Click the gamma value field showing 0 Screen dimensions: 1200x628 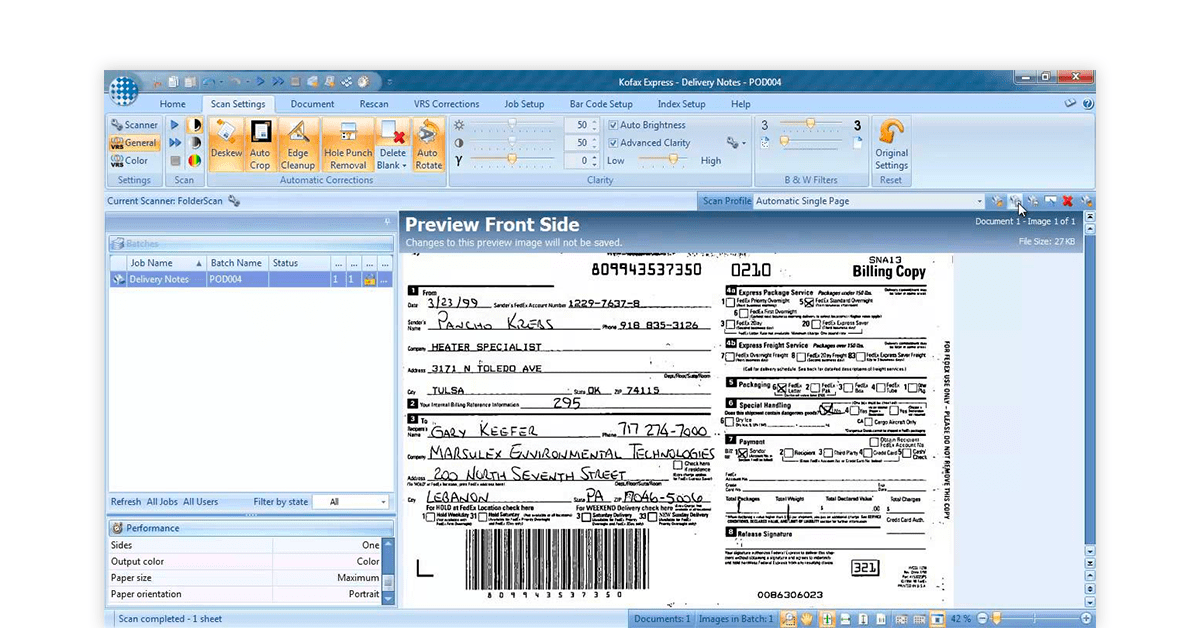coord(580,160)
